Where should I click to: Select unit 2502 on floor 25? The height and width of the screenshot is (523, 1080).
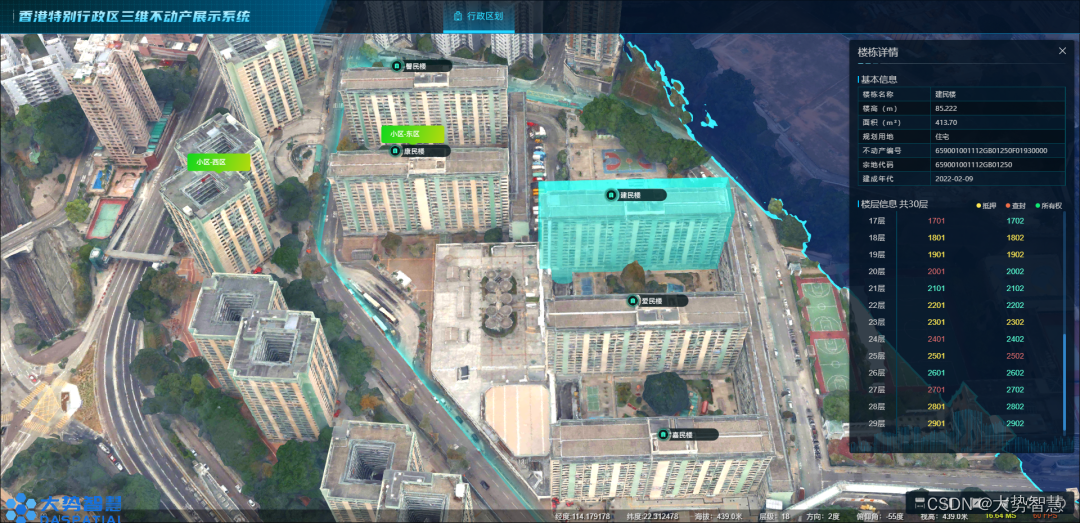1015,356
